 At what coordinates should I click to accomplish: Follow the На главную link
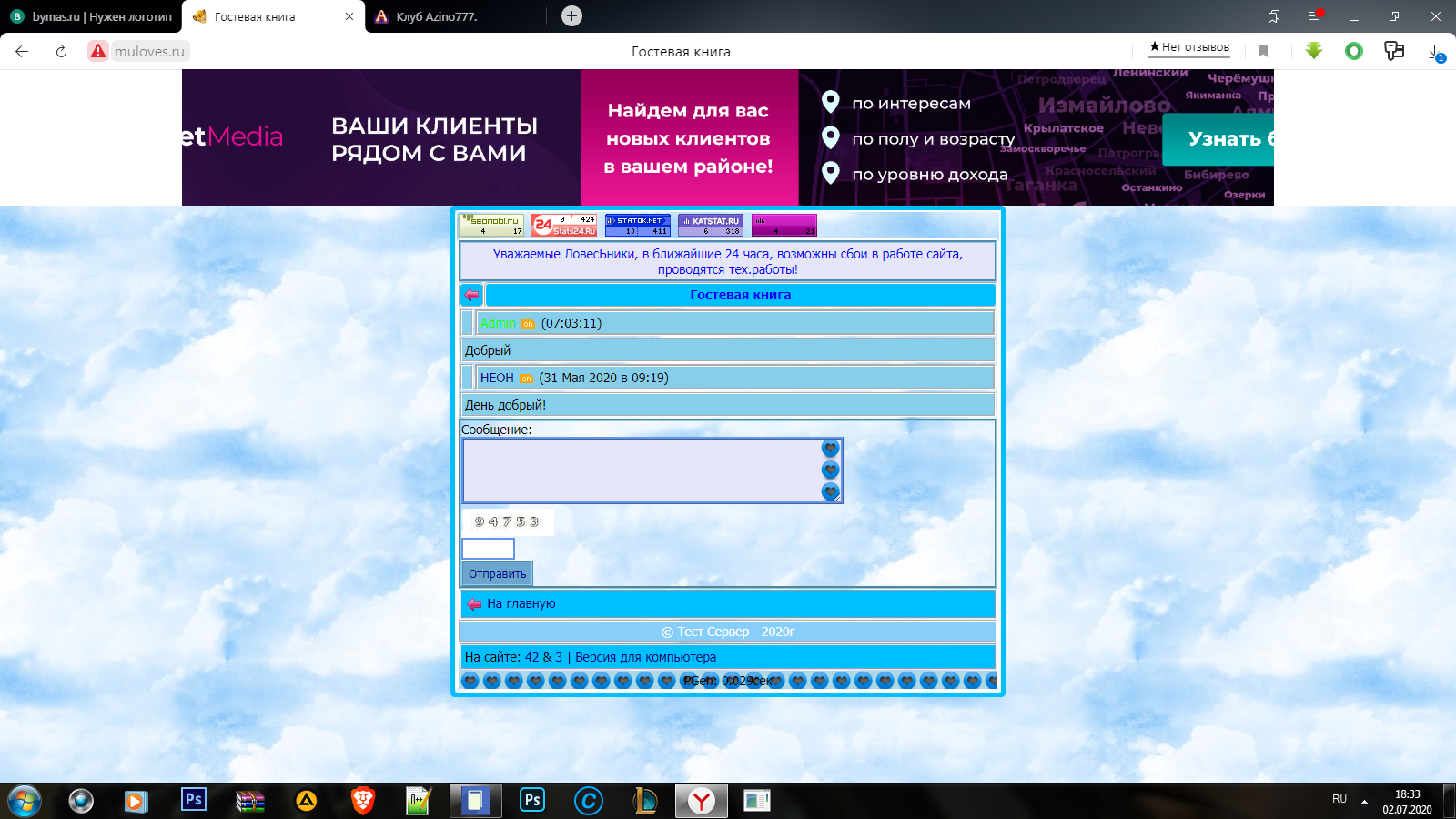pyautogui.click(x=521, y=603)
